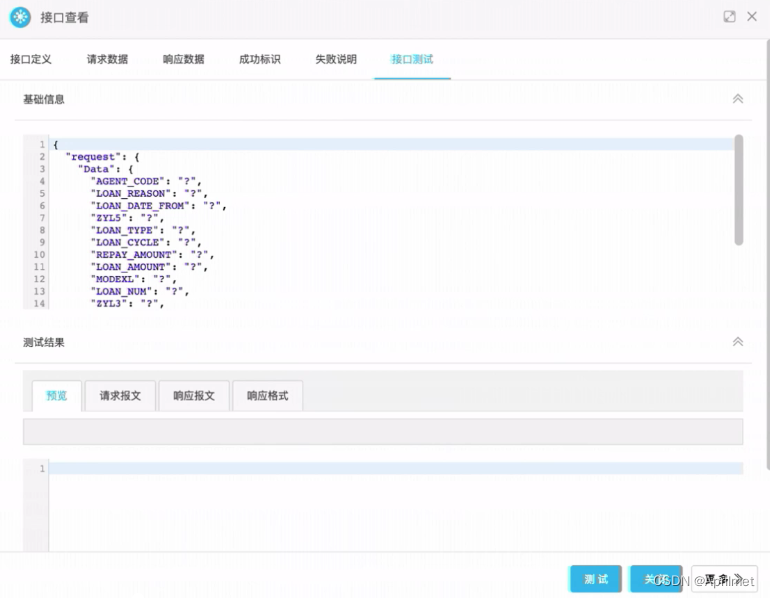
Task: Maximize the 接口查看 dialog window
Action: pyautogui.click(x=729, y=17)
